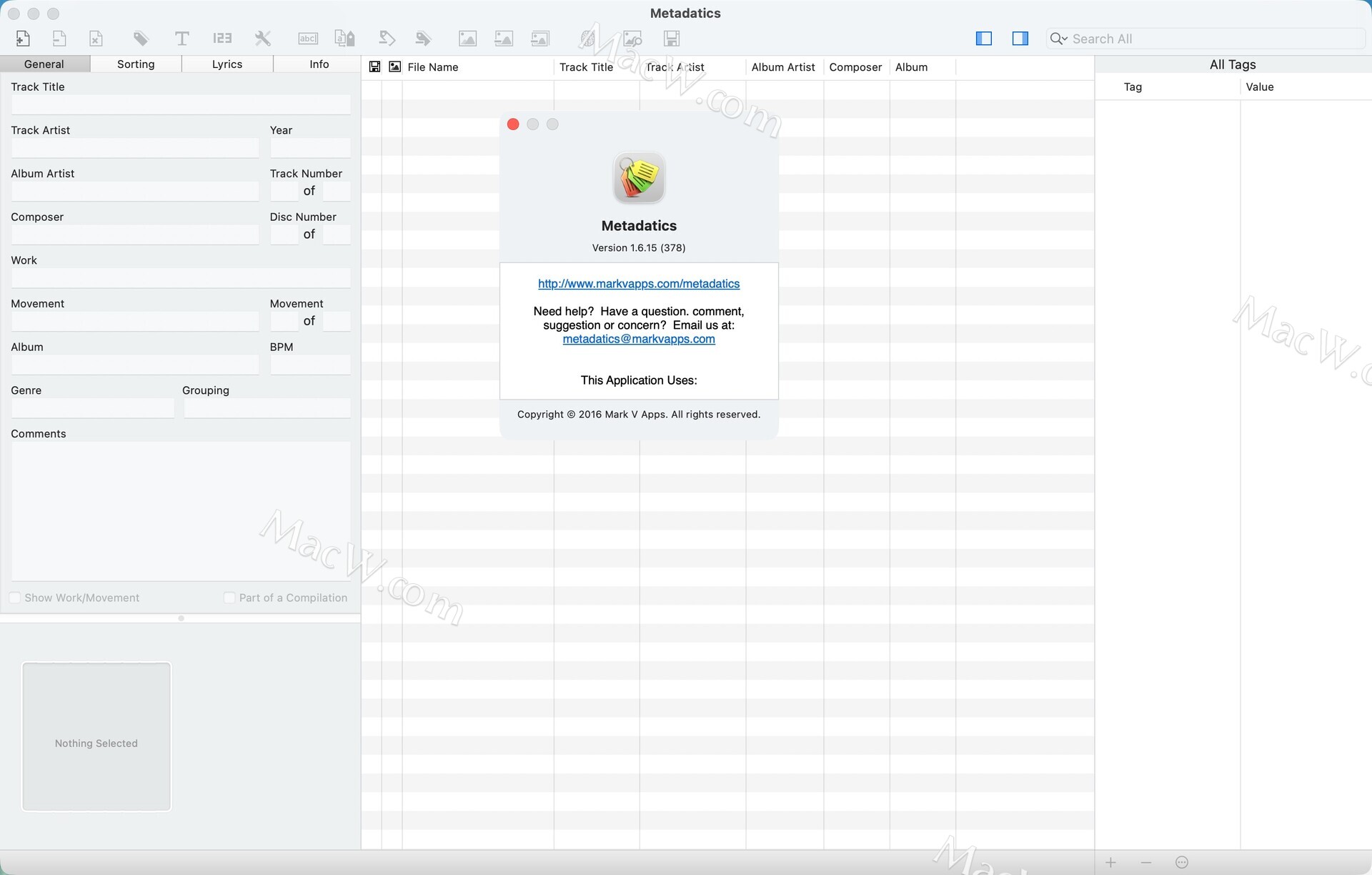This screenshot has width=1372, height=875.
Task: Open the more actions ellipsis button at bottom
Action: [x=1182, y=862]
